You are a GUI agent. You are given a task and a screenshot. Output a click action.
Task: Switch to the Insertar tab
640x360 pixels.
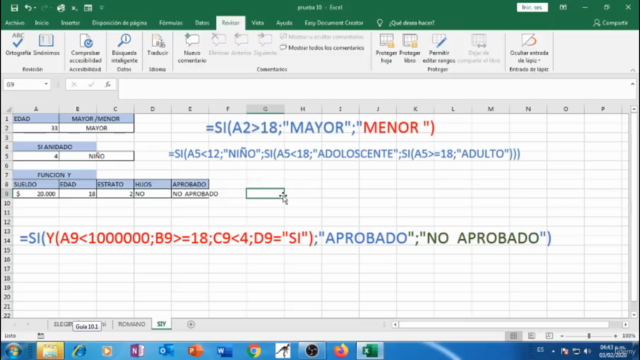70,23
